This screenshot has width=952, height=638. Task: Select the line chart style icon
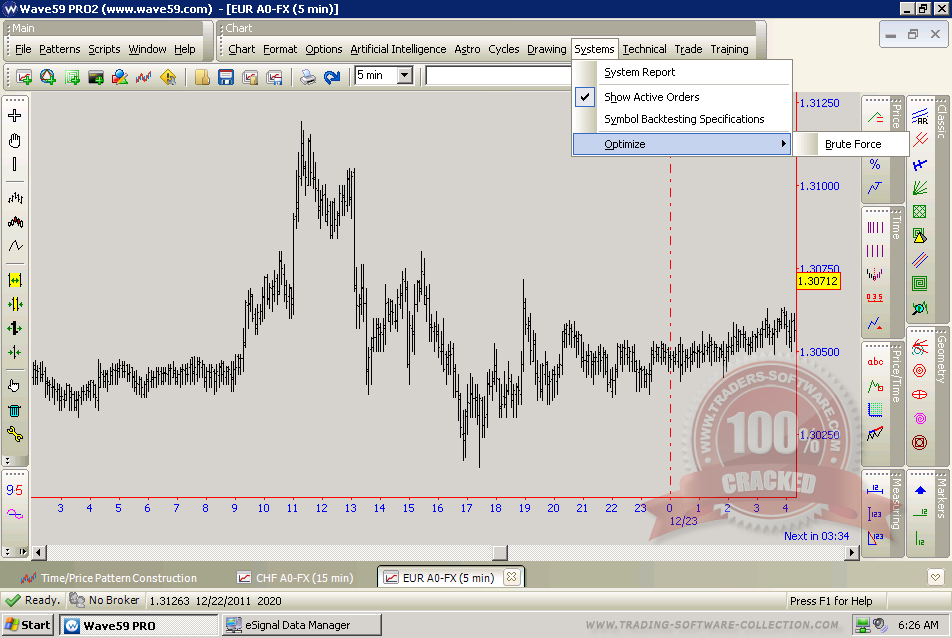(x=15, y=246)
